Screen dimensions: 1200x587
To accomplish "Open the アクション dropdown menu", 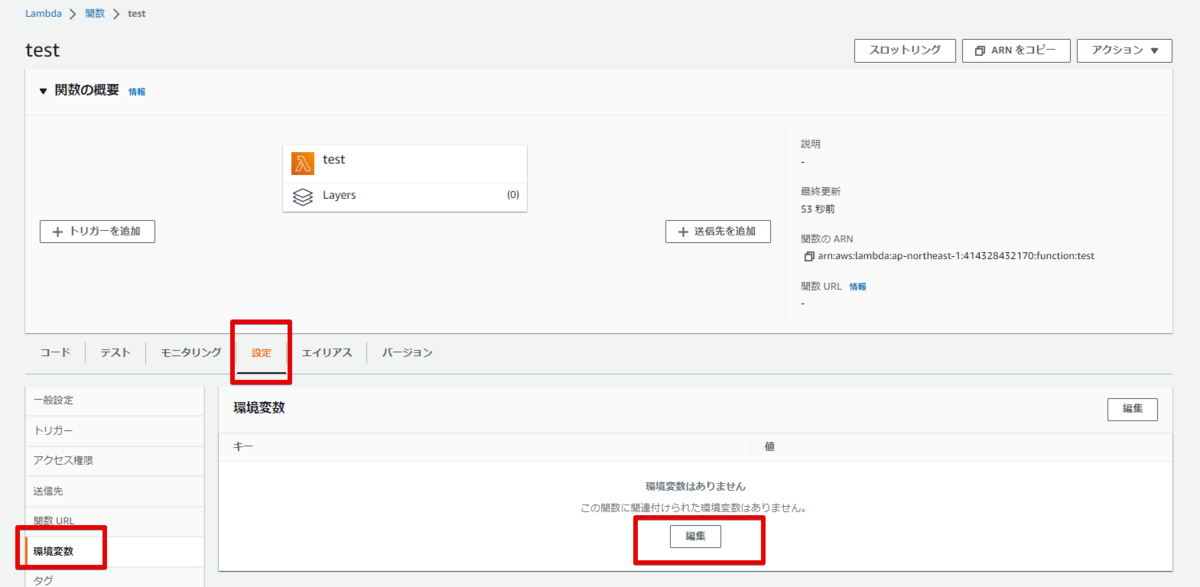I will (1124, 50).
